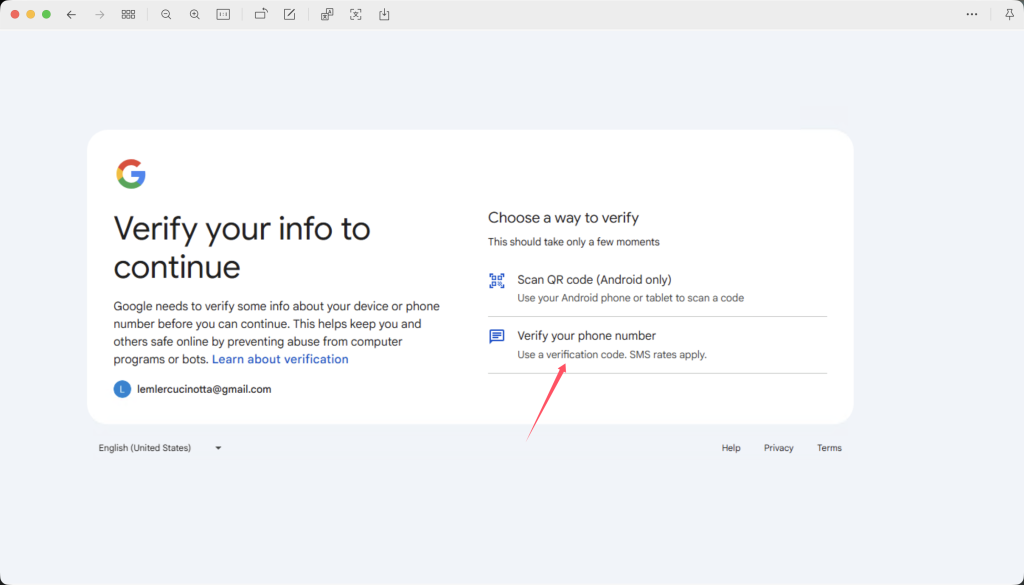This screenshot has height=585, width=1024.
Task: Pin the window on top
Action: pyautogui.click(x=1009, y=15)
